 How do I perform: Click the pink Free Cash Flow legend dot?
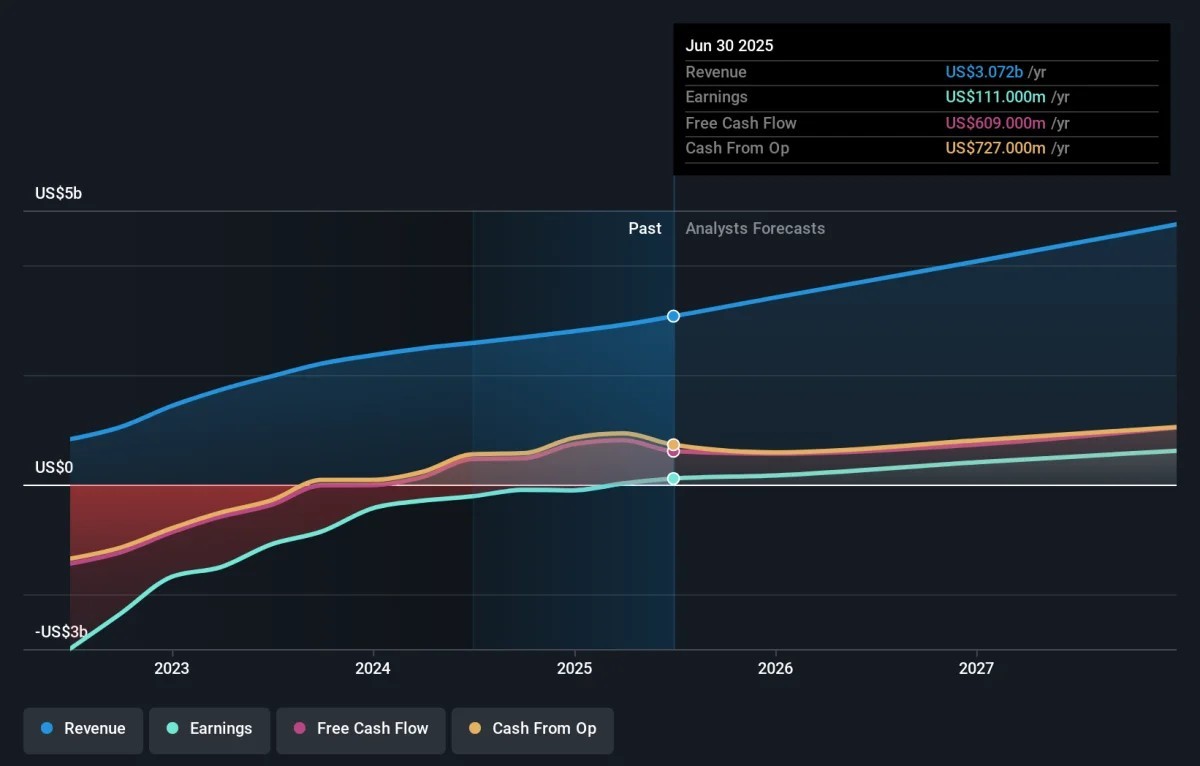pos(299,729)
